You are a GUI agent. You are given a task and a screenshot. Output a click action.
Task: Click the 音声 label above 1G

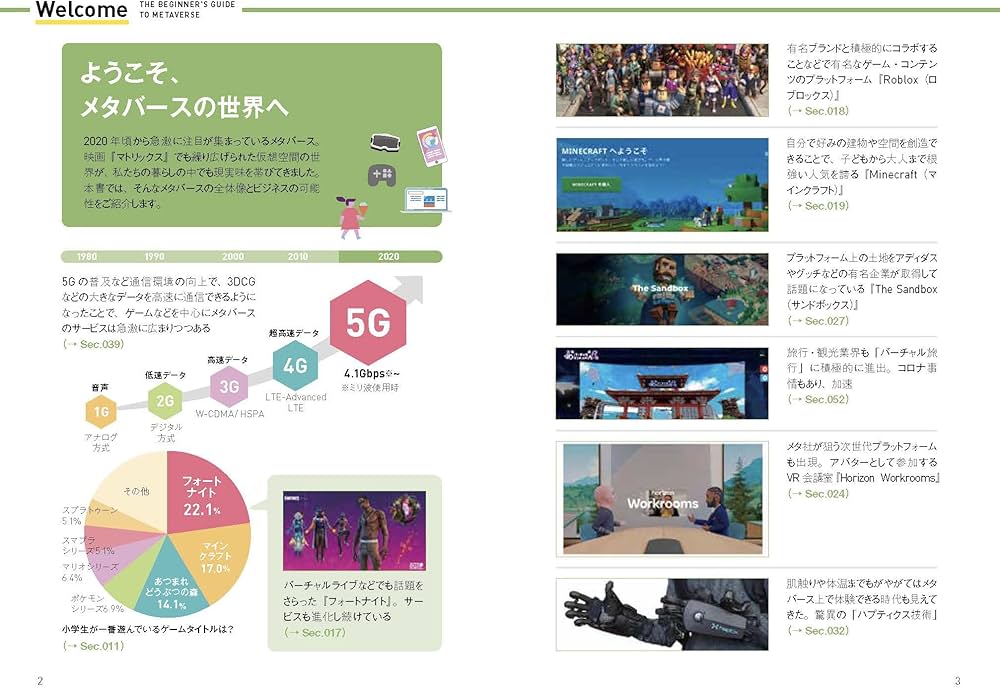(100, 387)
